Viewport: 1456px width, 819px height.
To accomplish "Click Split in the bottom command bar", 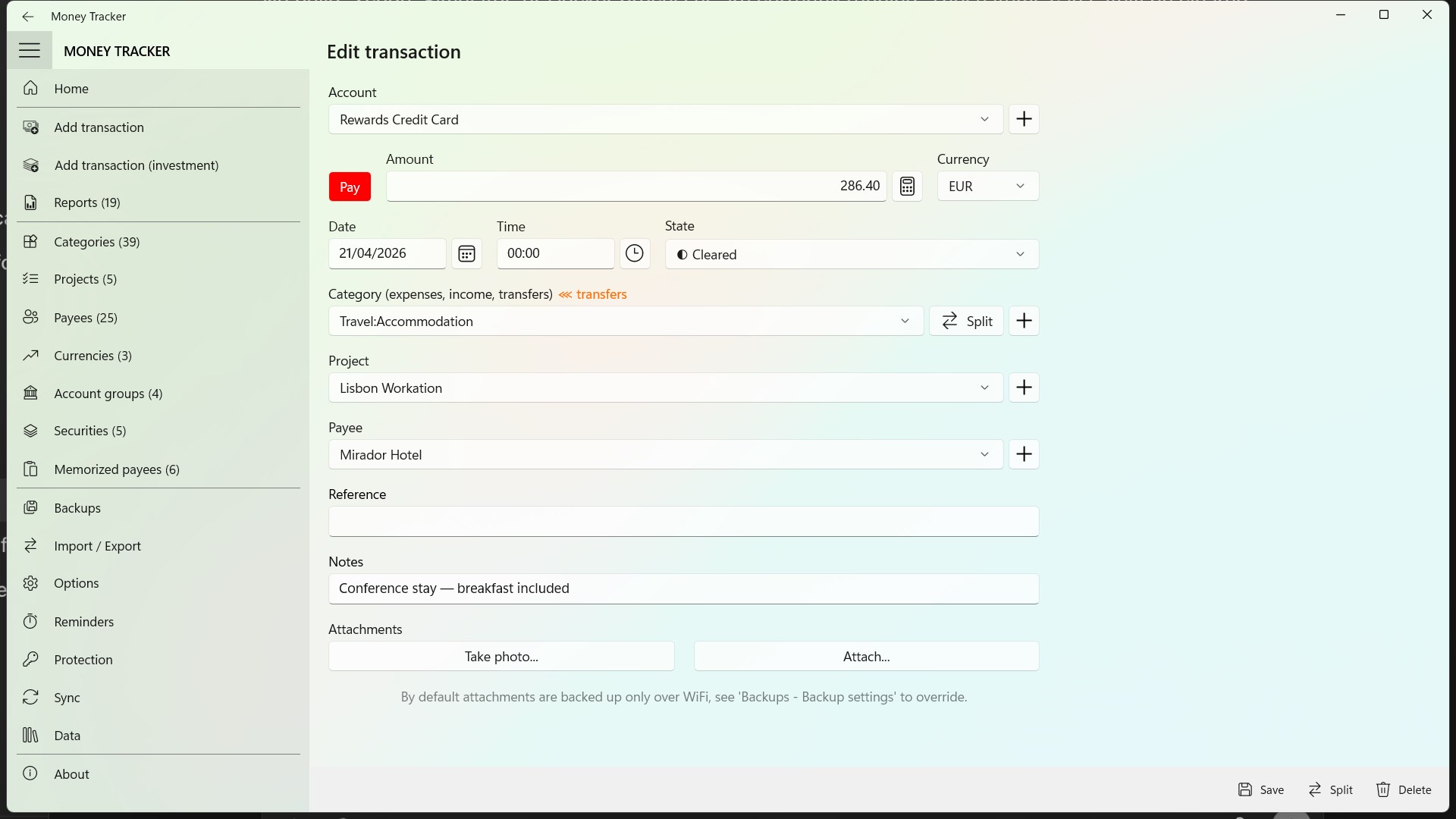I will 1331,789.
